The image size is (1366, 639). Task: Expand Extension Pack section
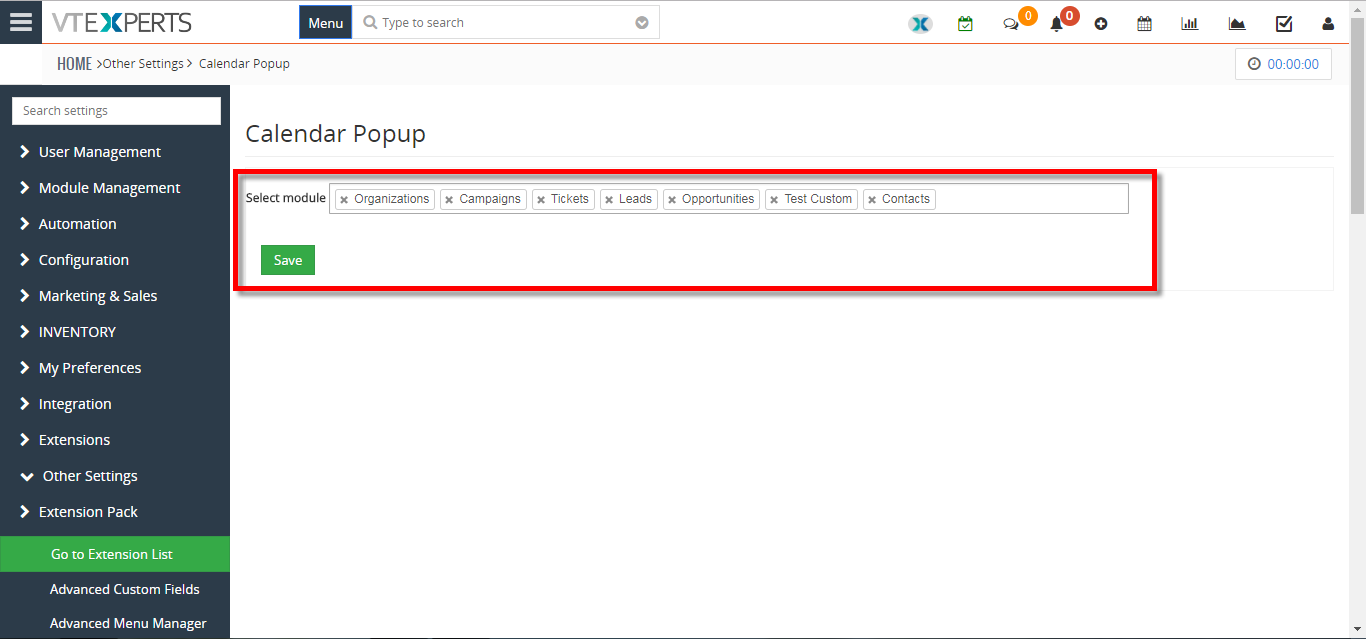point(115,512)
